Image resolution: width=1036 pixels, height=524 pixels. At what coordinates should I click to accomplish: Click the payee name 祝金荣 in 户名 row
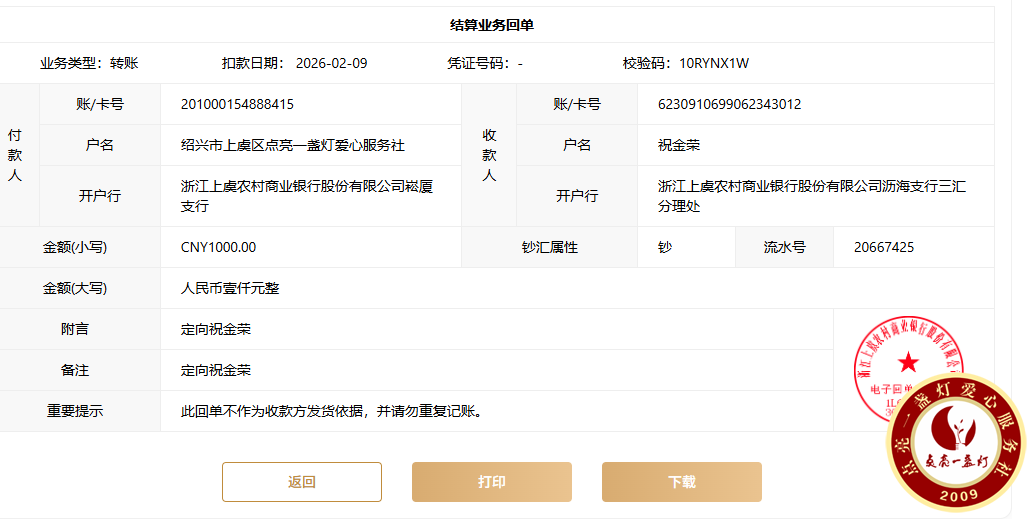[679, 145]
